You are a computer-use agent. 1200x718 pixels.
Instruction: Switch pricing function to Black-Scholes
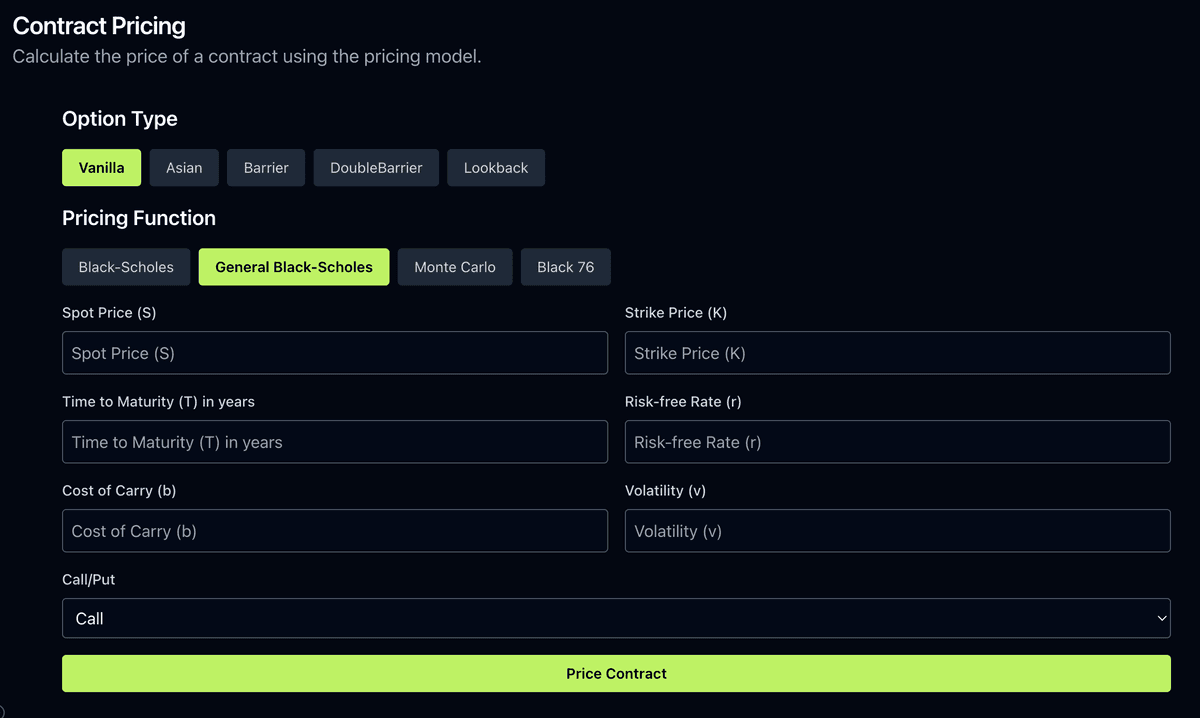click(126, 266)
